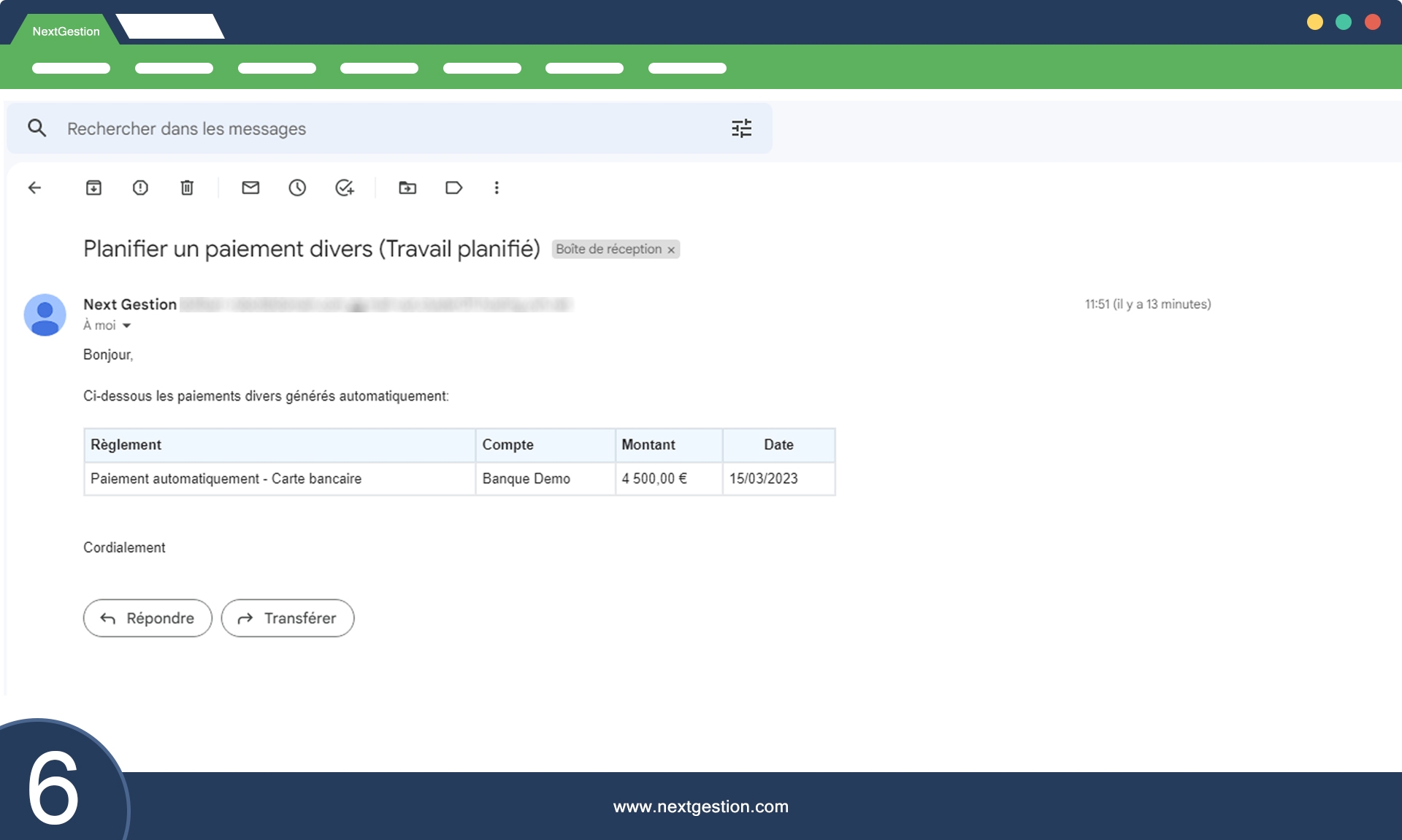1402x840 pixels.
Task: Click the Transférer button
Action: [288, 618]
